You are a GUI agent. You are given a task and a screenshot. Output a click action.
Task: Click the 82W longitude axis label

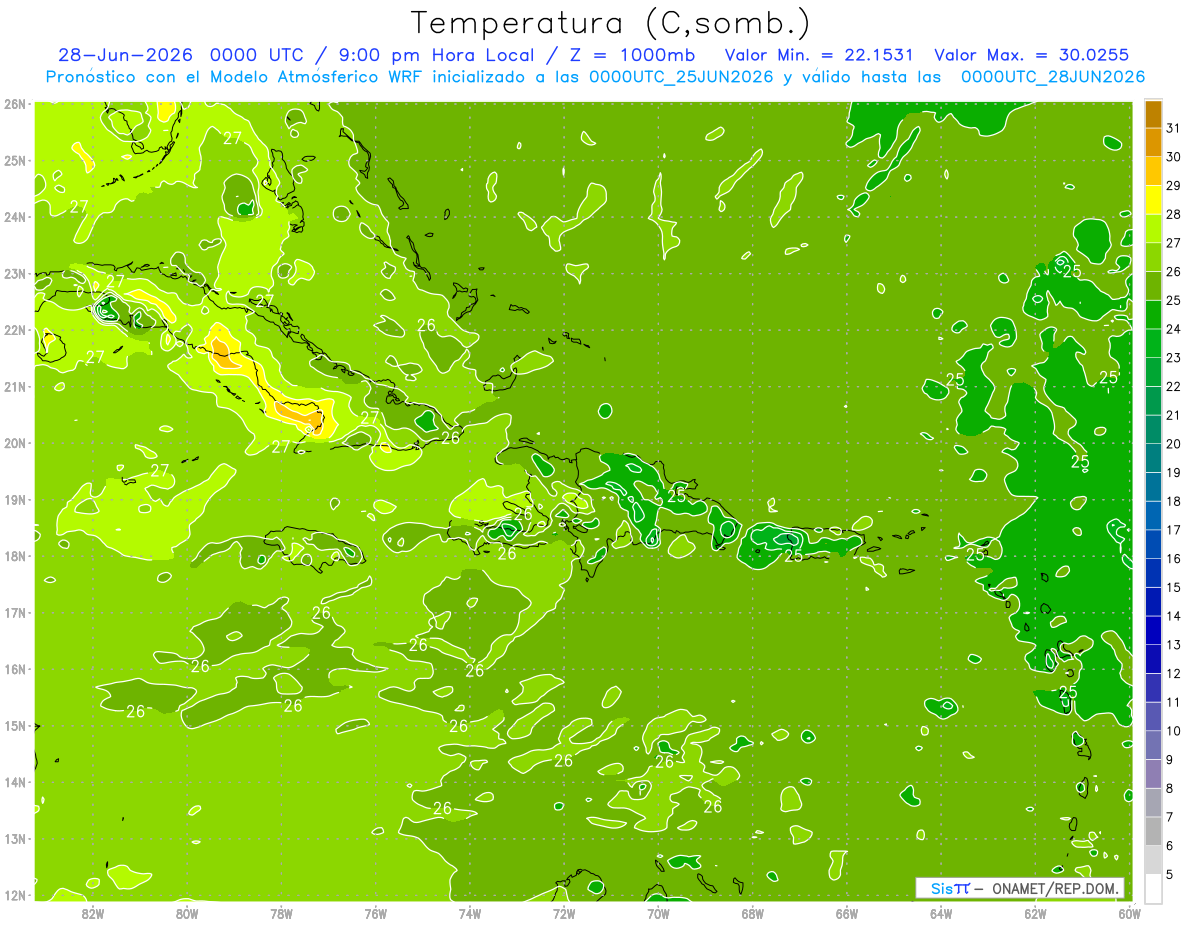(93, 913)
